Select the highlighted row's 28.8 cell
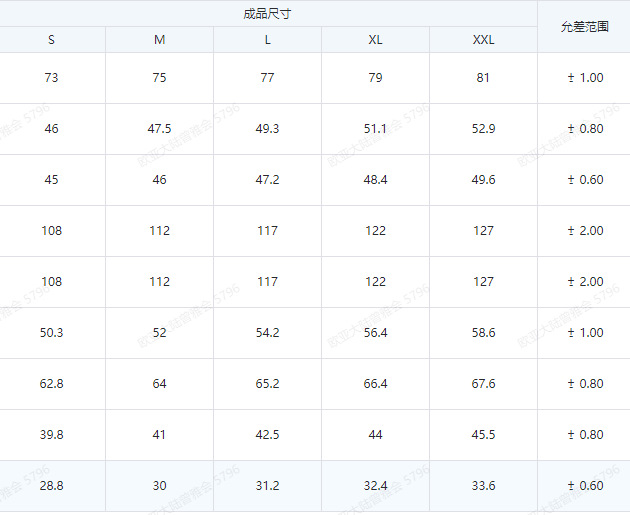Viewport: 630px width, 515px height. click(52, 486)
